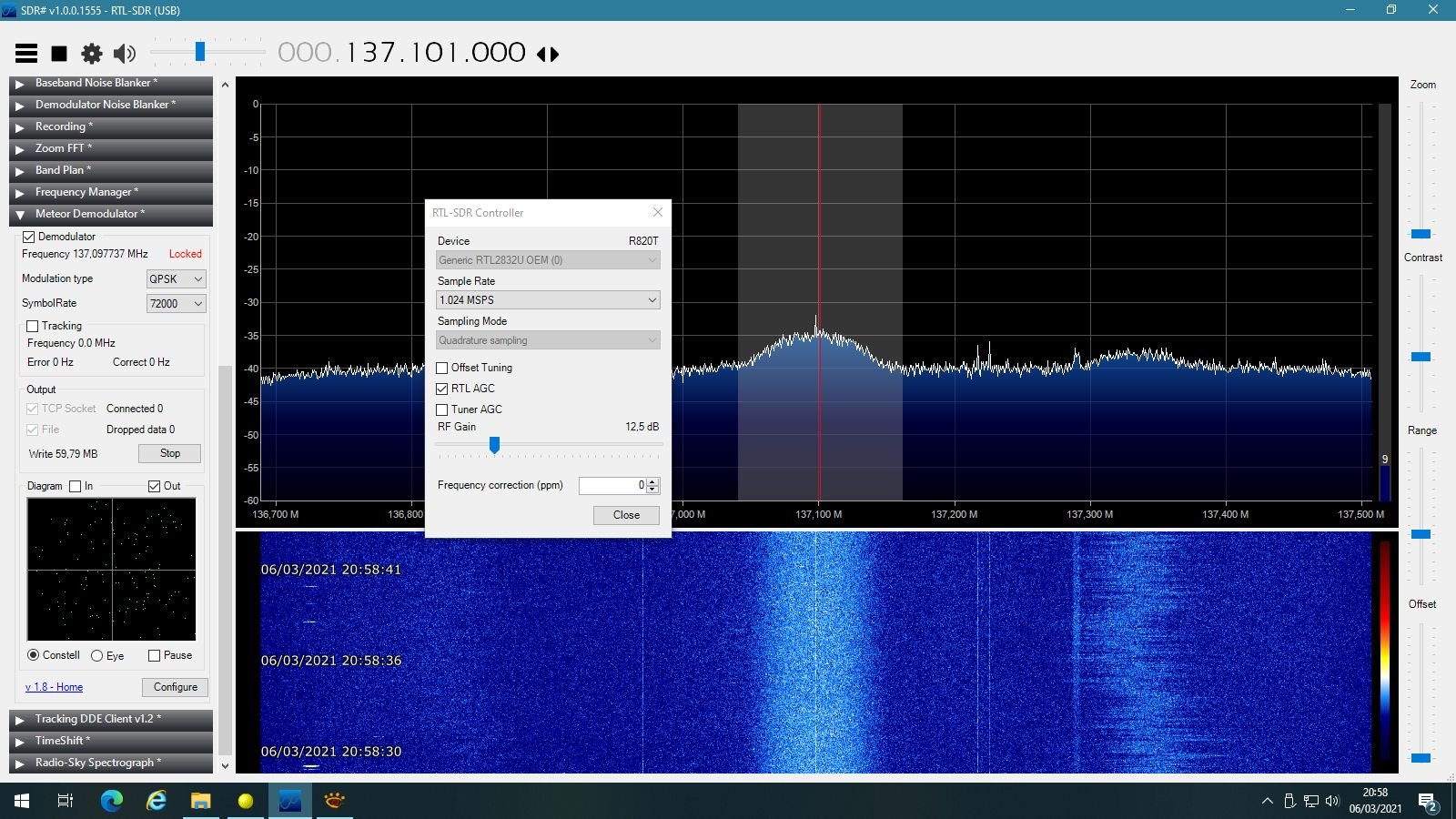Stop the radio with the square stop icon
The width and height of the screenshot is (1456, 819).
coord(59,54)
